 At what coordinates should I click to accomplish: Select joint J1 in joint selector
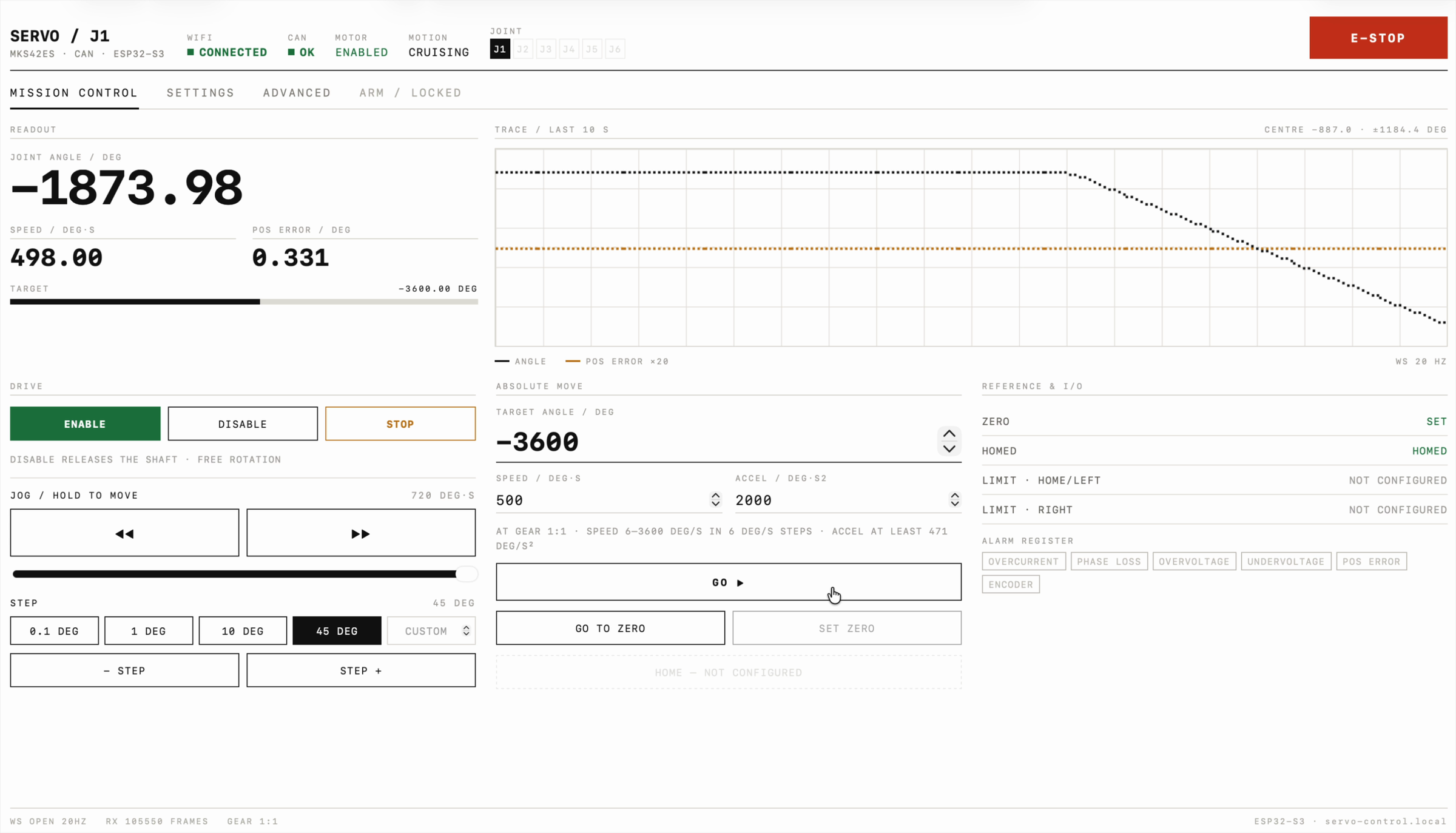500,49
